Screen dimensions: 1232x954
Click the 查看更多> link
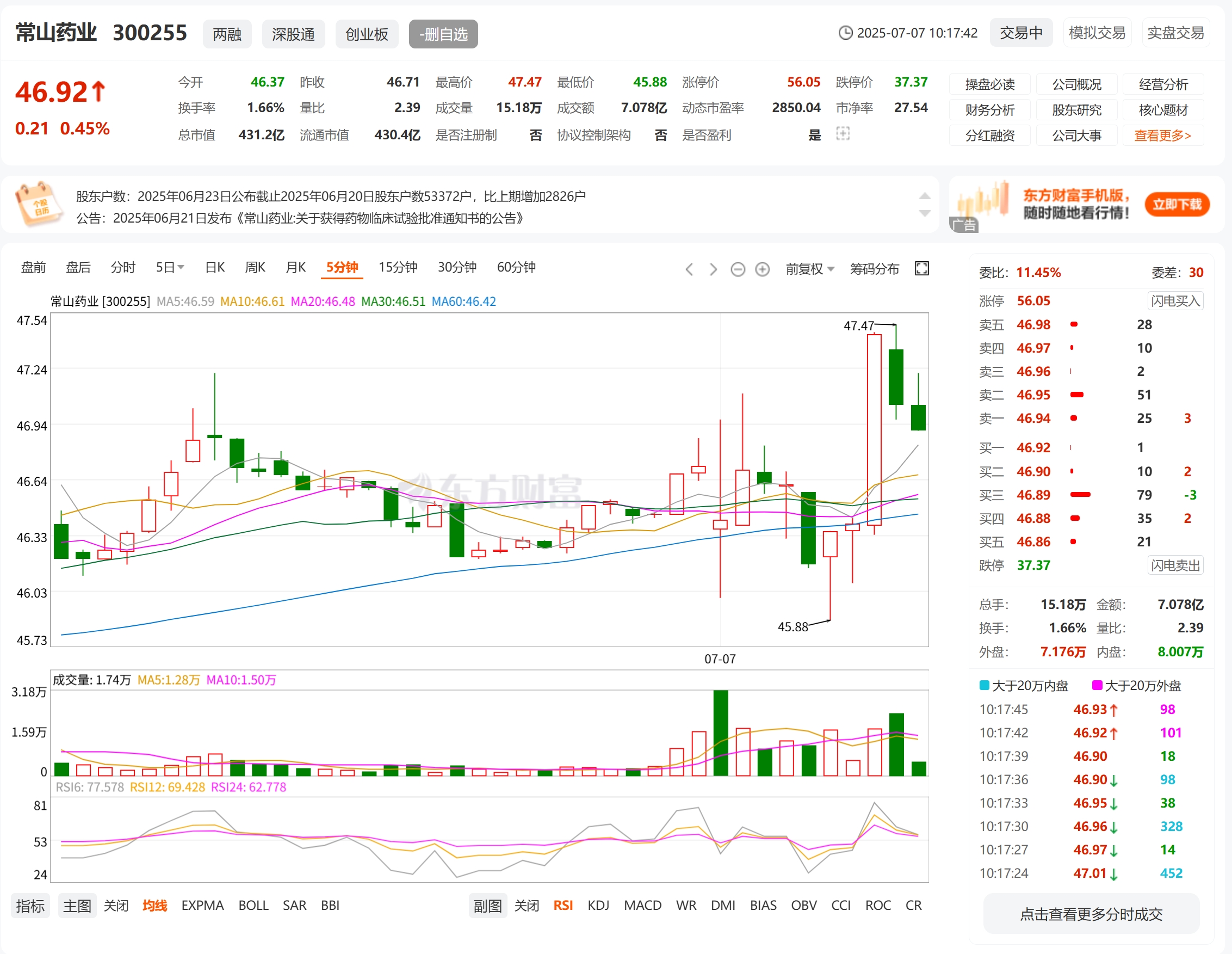(1164, 136)
